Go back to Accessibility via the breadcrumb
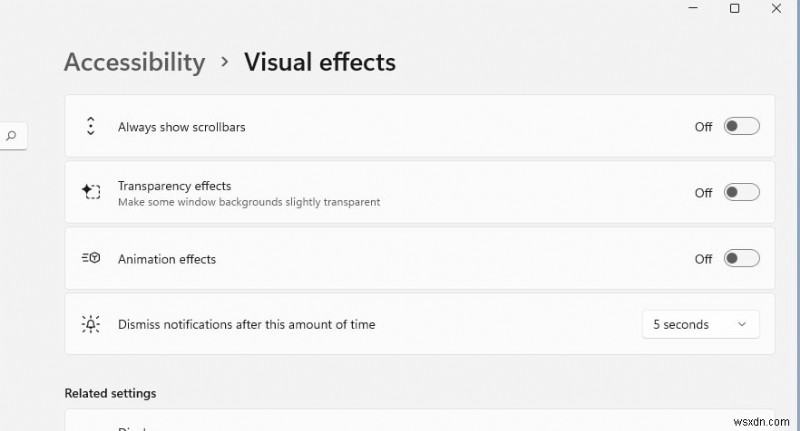The width and height of the screenshot is (800, 431). [134, 62]
